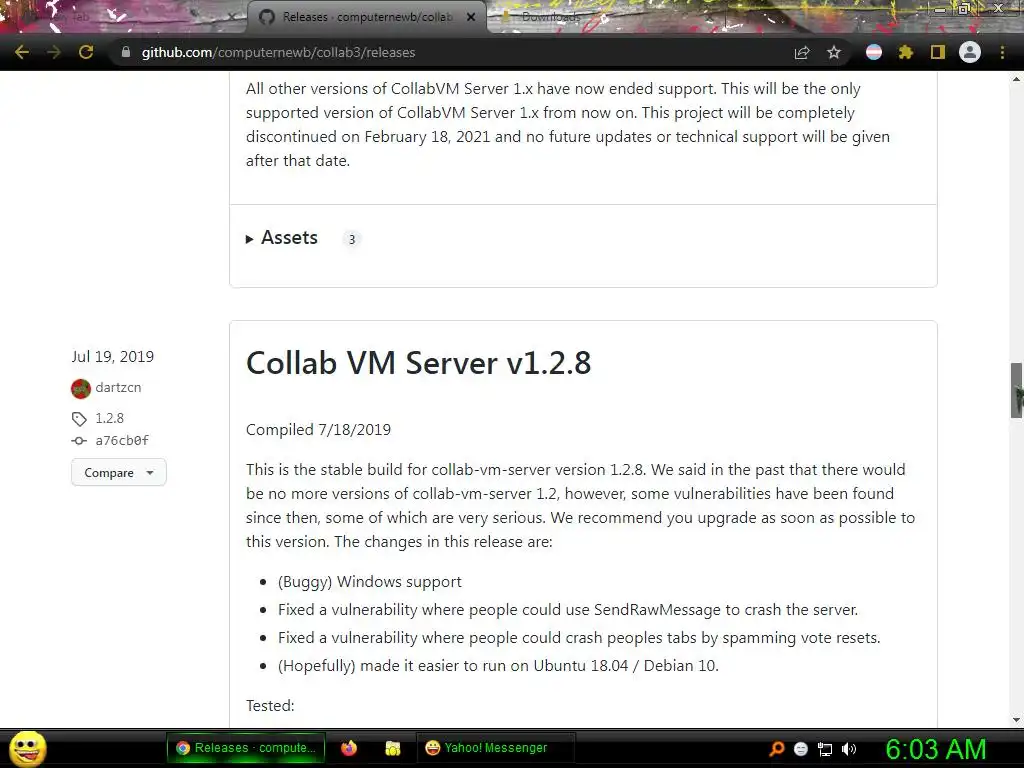Go forward with browser forward arrow

[54, 52]
